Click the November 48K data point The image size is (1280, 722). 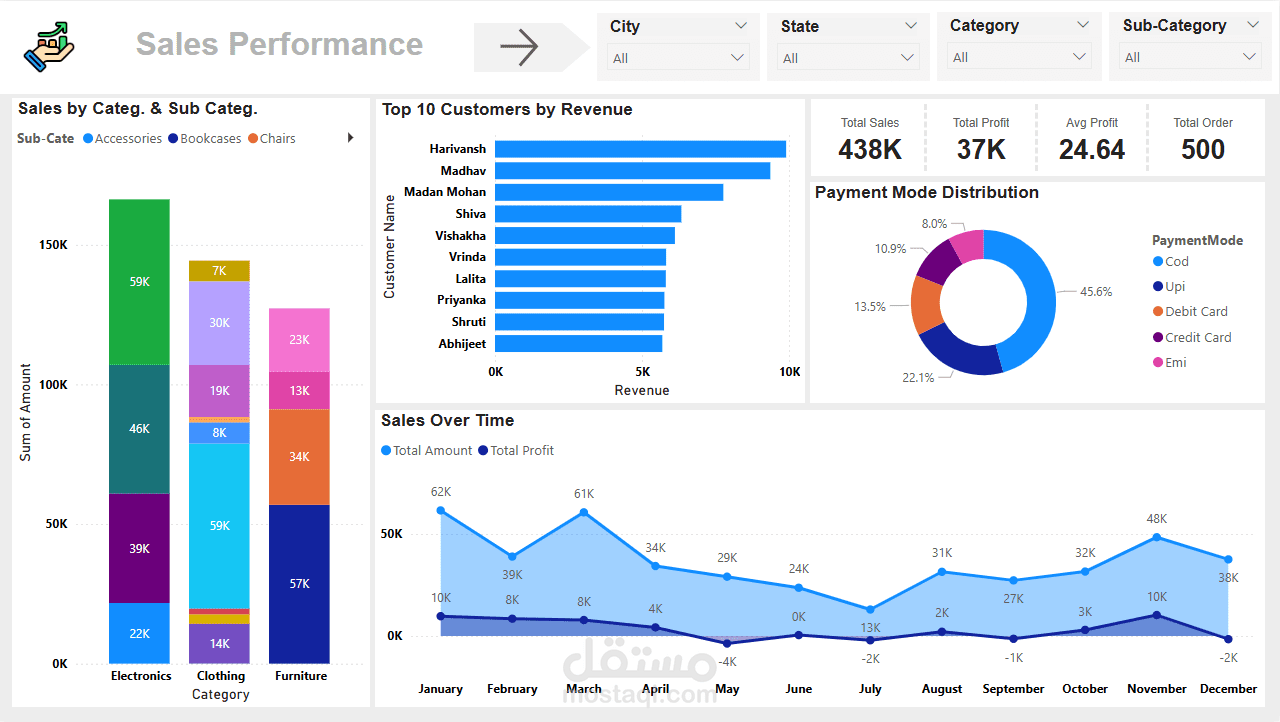[x=1157, y=537]
